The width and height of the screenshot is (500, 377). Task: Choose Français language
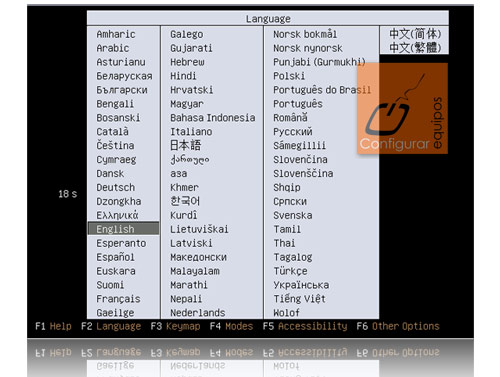click(x=118, y=299)
